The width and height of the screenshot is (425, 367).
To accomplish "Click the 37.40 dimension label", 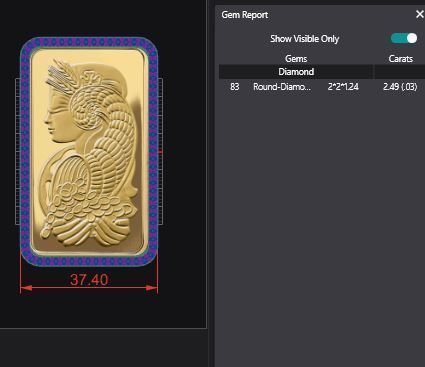I will click(89, 280).
